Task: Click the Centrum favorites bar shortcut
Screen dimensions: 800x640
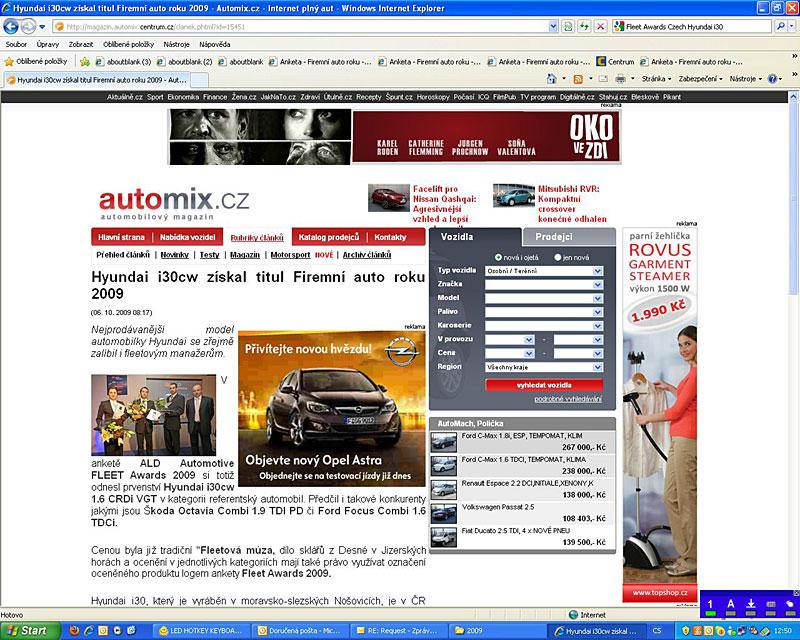Action: coord(615,62)
